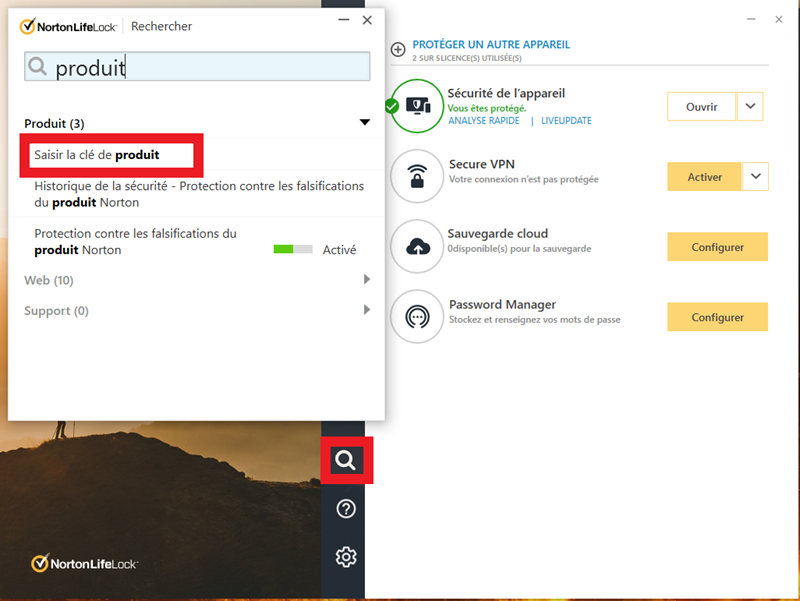Select 'Historique de la sécurité' search result
Viewport: 800px width, 601px height.
(x=199, y=194)
